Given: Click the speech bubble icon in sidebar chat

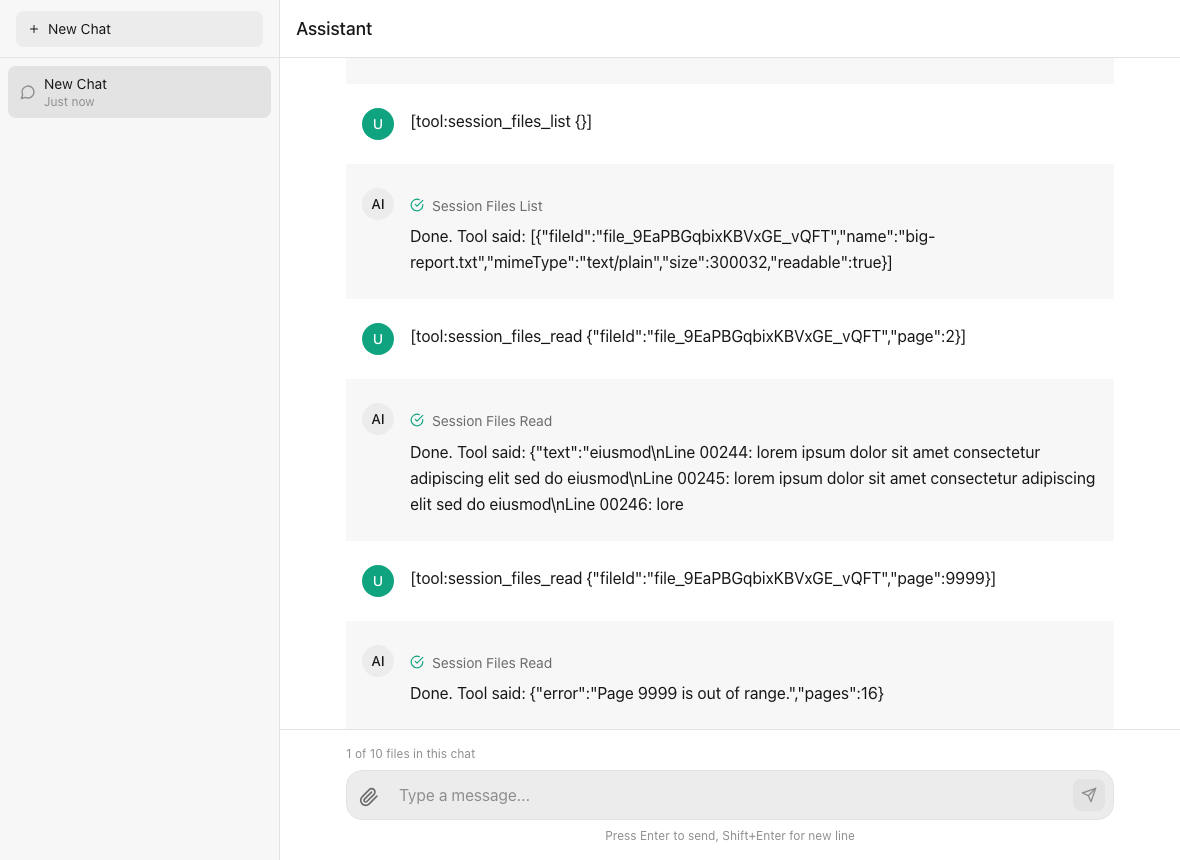Looking at the screenshot, I should click(x=28, y=93).
